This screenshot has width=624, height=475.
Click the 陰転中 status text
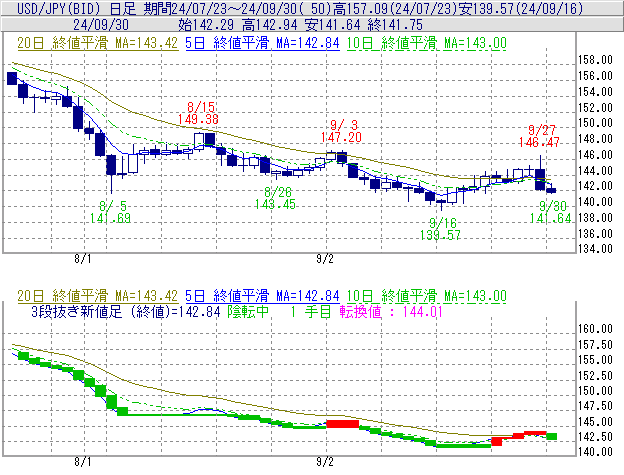(248, 311)
